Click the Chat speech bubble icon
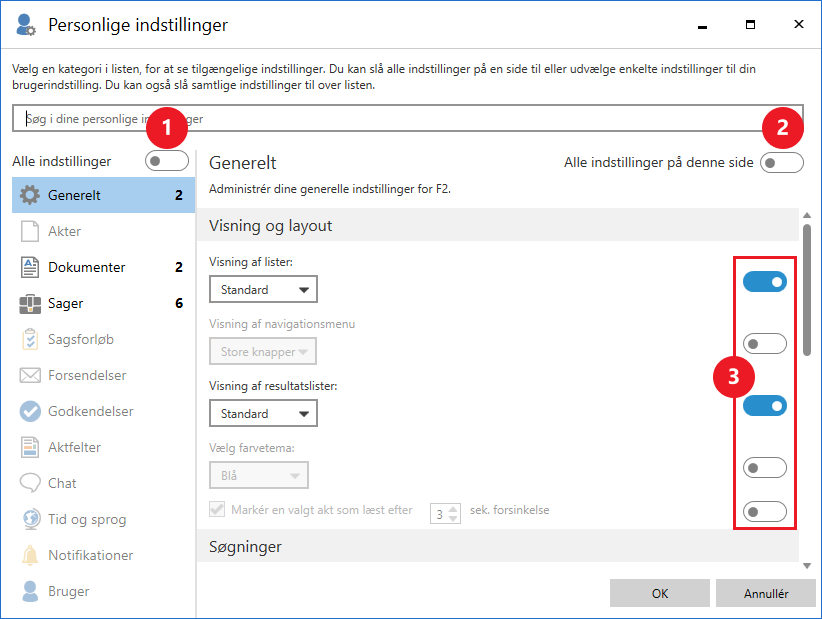The image size is (822, 619). (30, 483)
